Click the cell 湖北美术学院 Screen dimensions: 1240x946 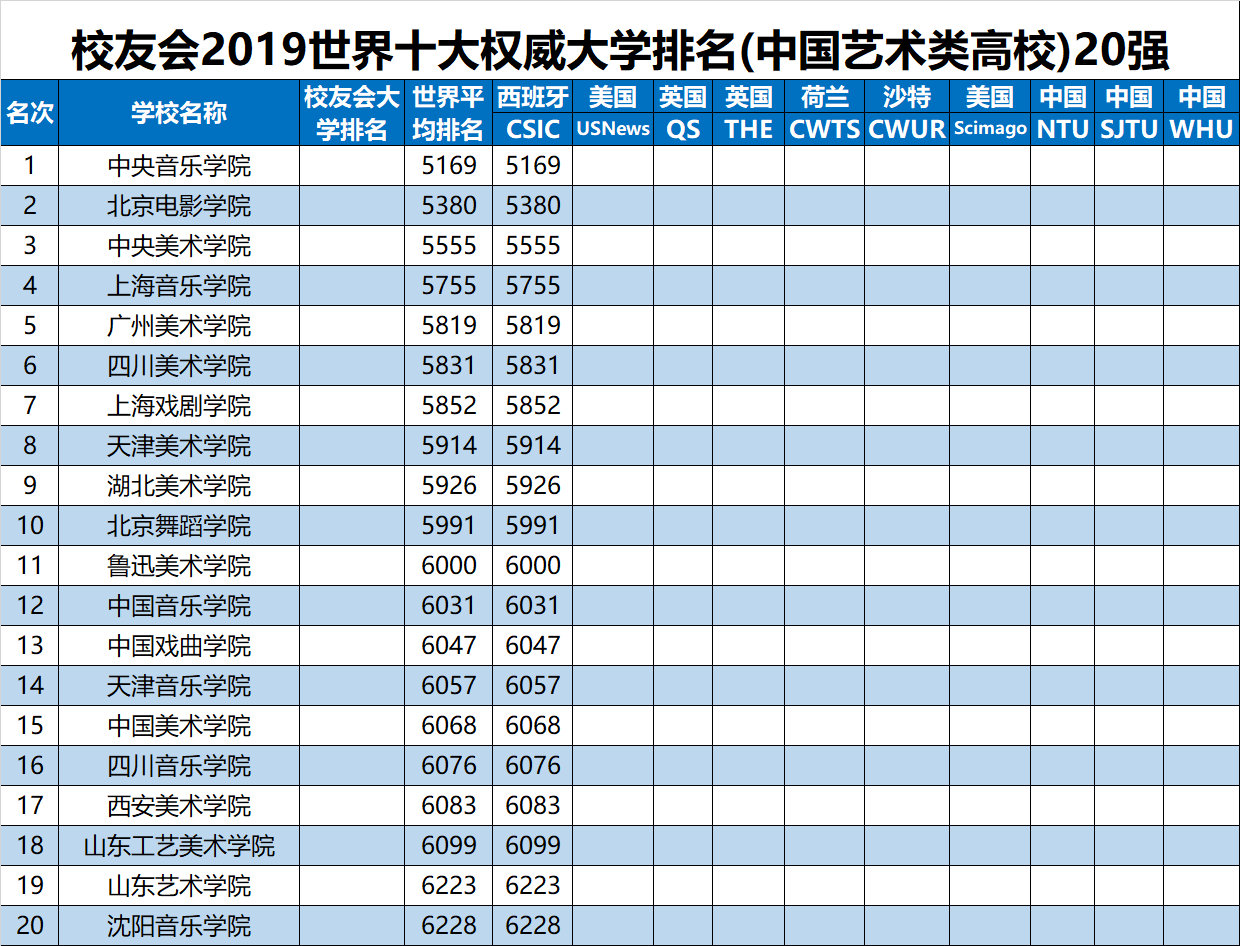pyautogui.click(x=179, y=486)
